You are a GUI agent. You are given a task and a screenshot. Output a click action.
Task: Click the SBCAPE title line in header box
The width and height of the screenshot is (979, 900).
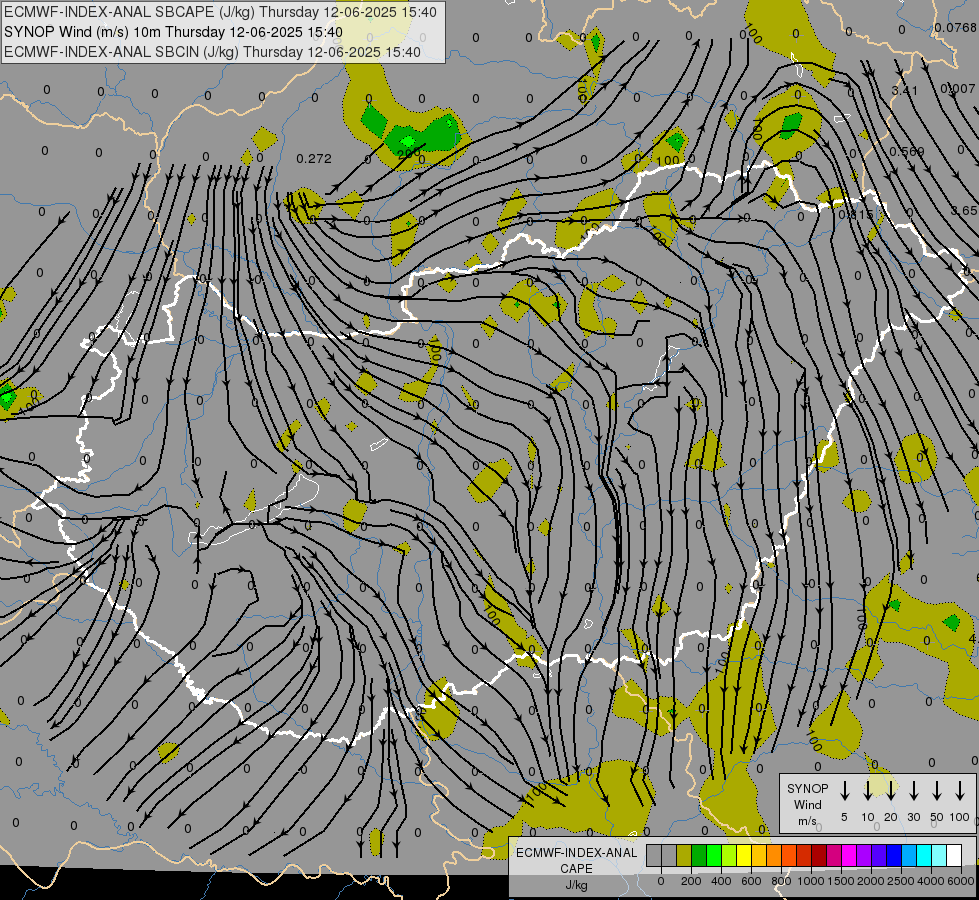point(220,12)
